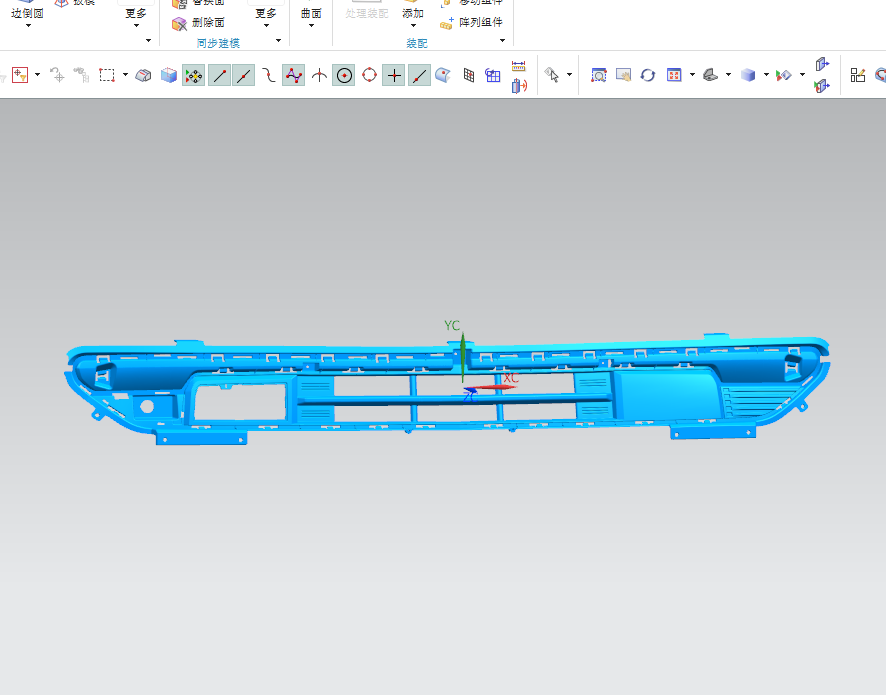Activate the Rotate view tool
The height and width of the screenshot is (695, 886).
click(x=648, y=75)
